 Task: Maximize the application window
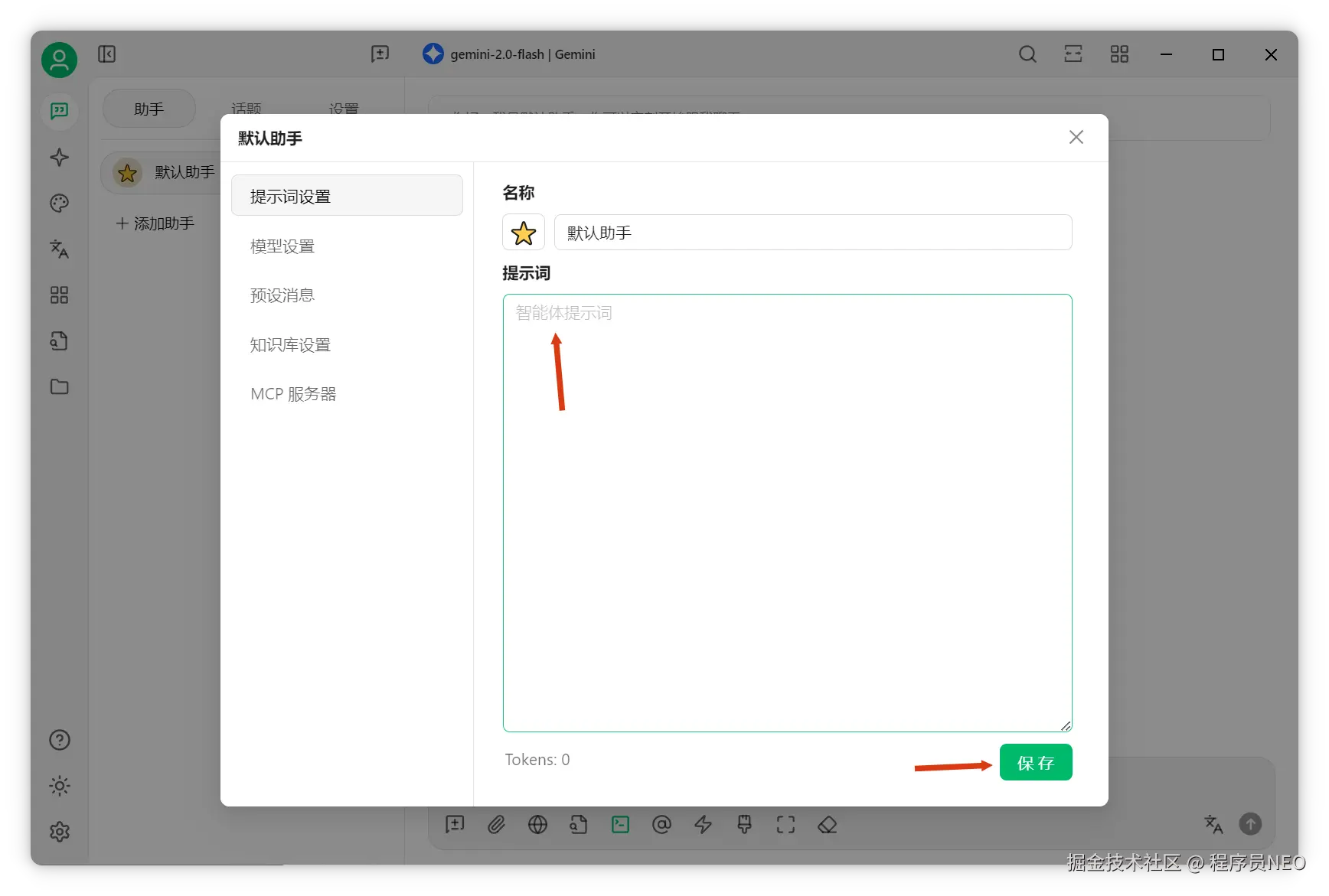(1218, 54)
